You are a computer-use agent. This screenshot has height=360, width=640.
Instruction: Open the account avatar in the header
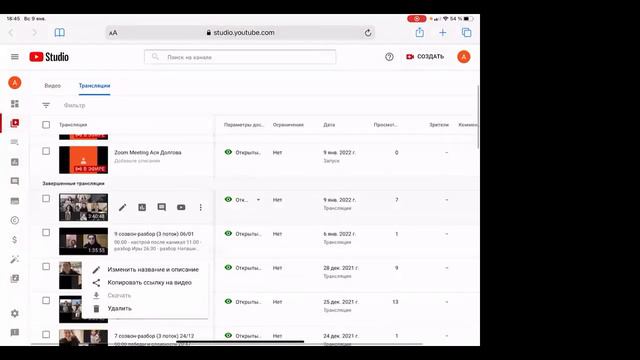(464, 57)
